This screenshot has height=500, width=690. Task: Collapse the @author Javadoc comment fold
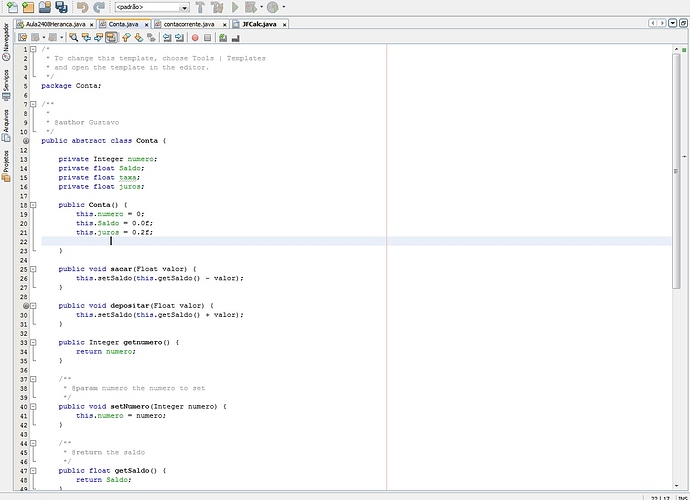tap(33, 103)
